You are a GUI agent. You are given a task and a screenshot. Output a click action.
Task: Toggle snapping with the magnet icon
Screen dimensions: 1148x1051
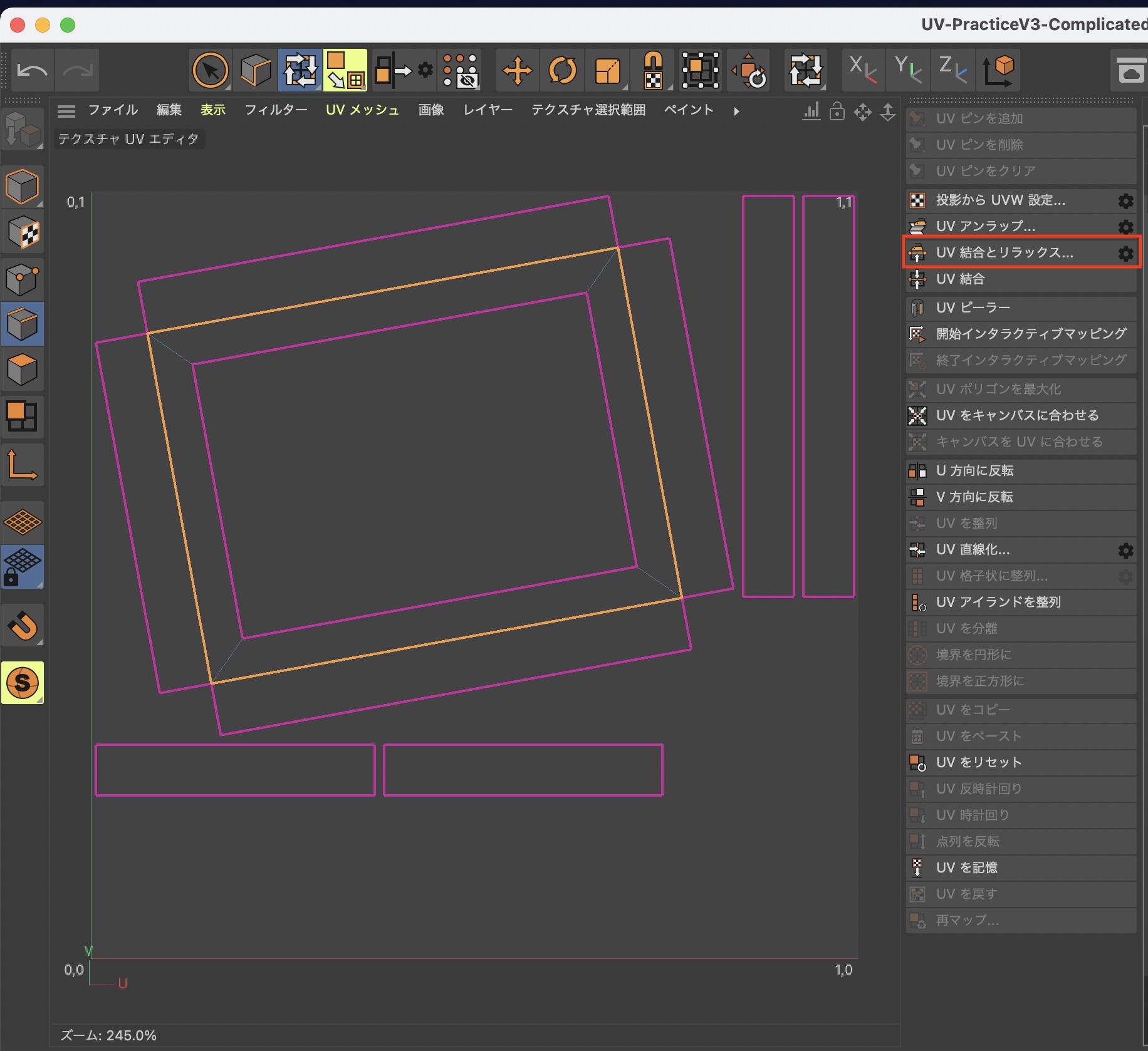23,625
